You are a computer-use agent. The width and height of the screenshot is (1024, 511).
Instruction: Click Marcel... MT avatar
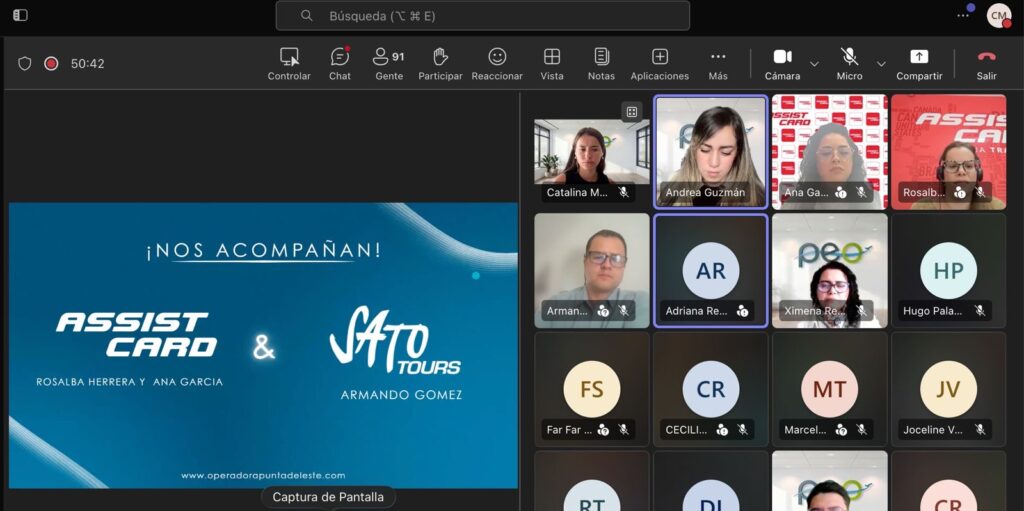click(x=829, y=389)
